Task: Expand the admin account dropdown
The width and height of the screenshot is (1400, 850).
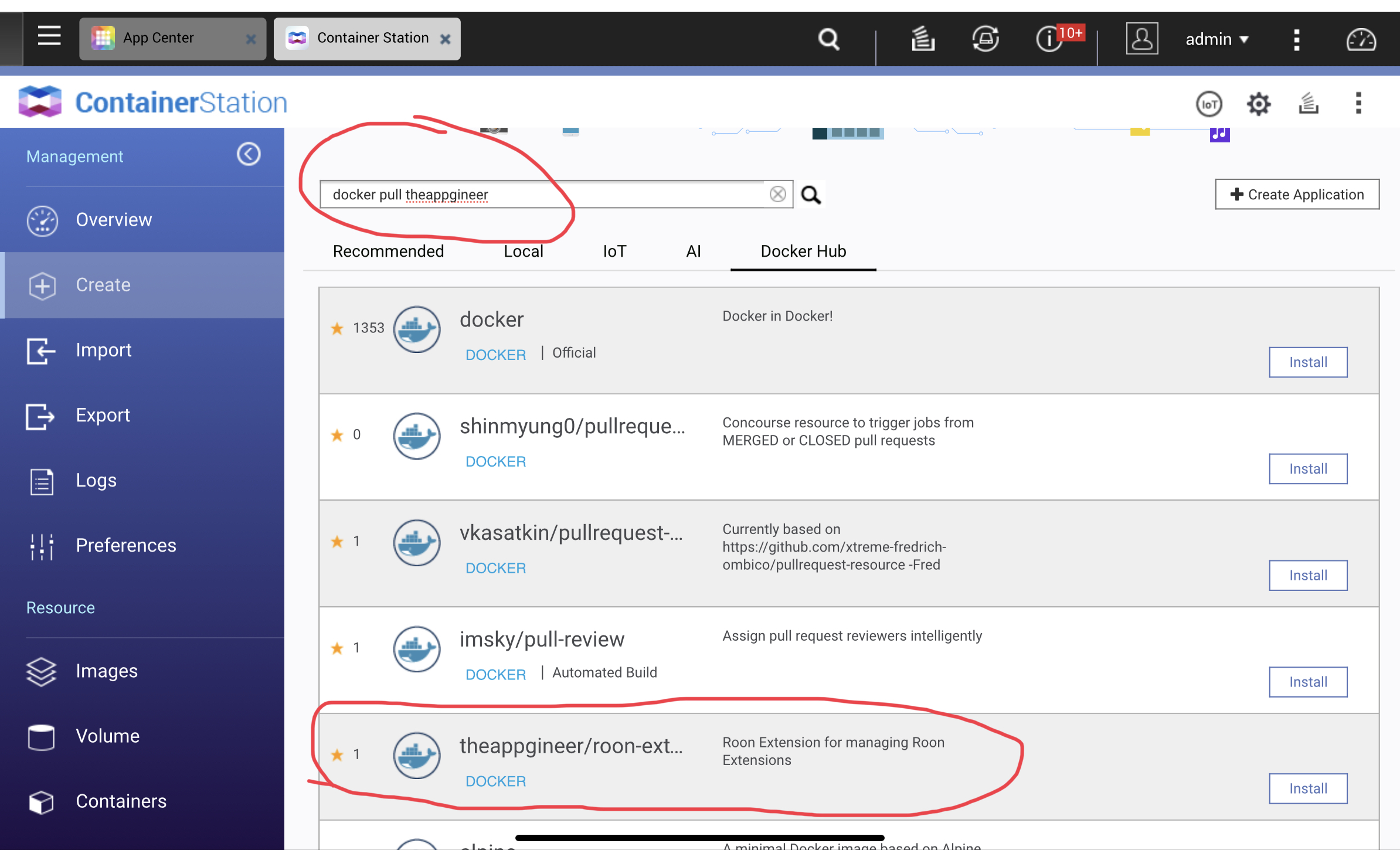Action: tap(1217, 39)
